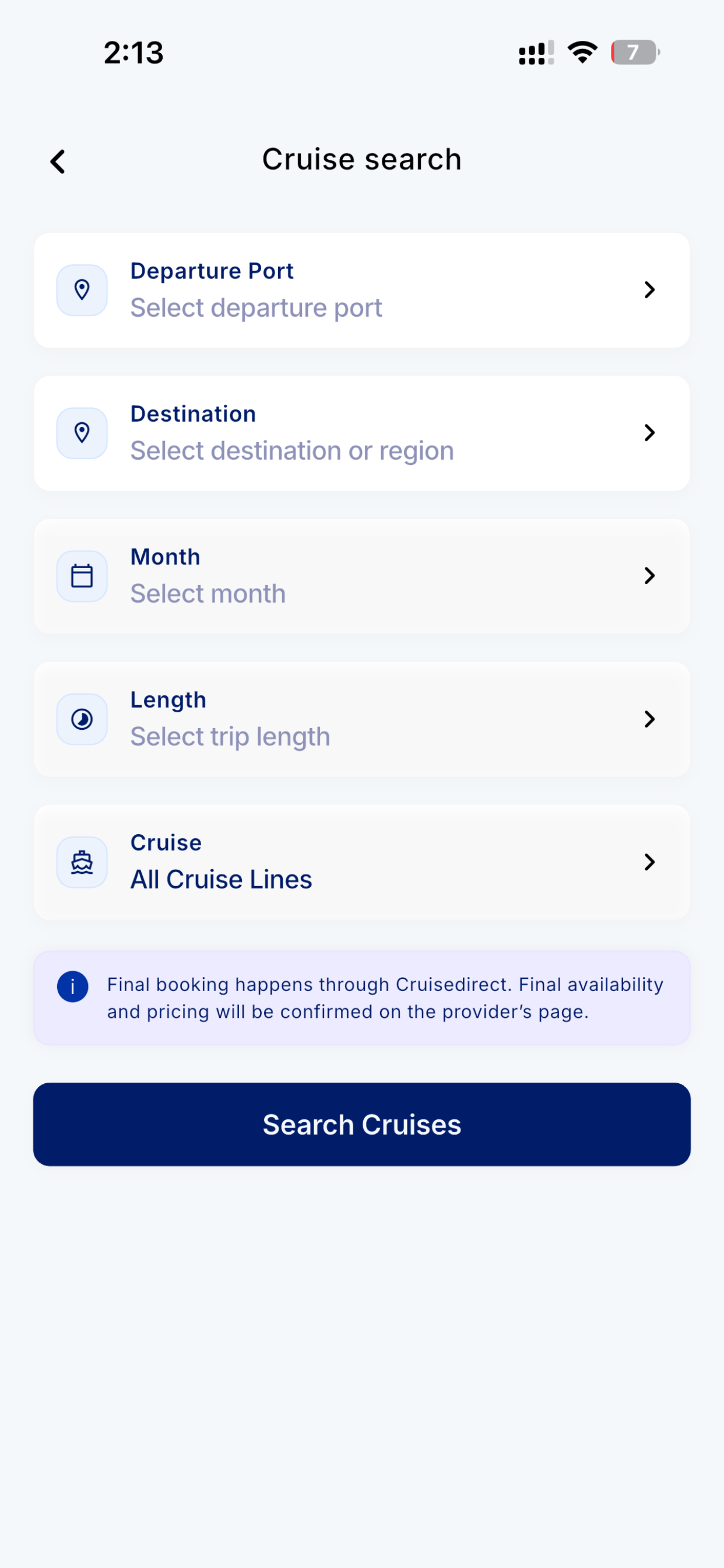This screenshot has width=724, height=1568.
Task: Open the Length selection chevron
Action: (x=650, y=719)
